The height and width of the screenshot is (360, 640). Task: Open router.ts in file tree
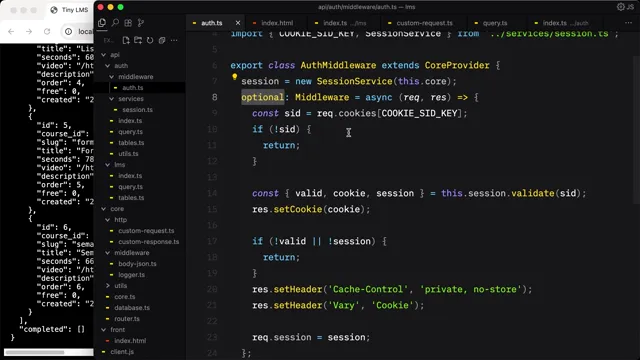[127, 319]
